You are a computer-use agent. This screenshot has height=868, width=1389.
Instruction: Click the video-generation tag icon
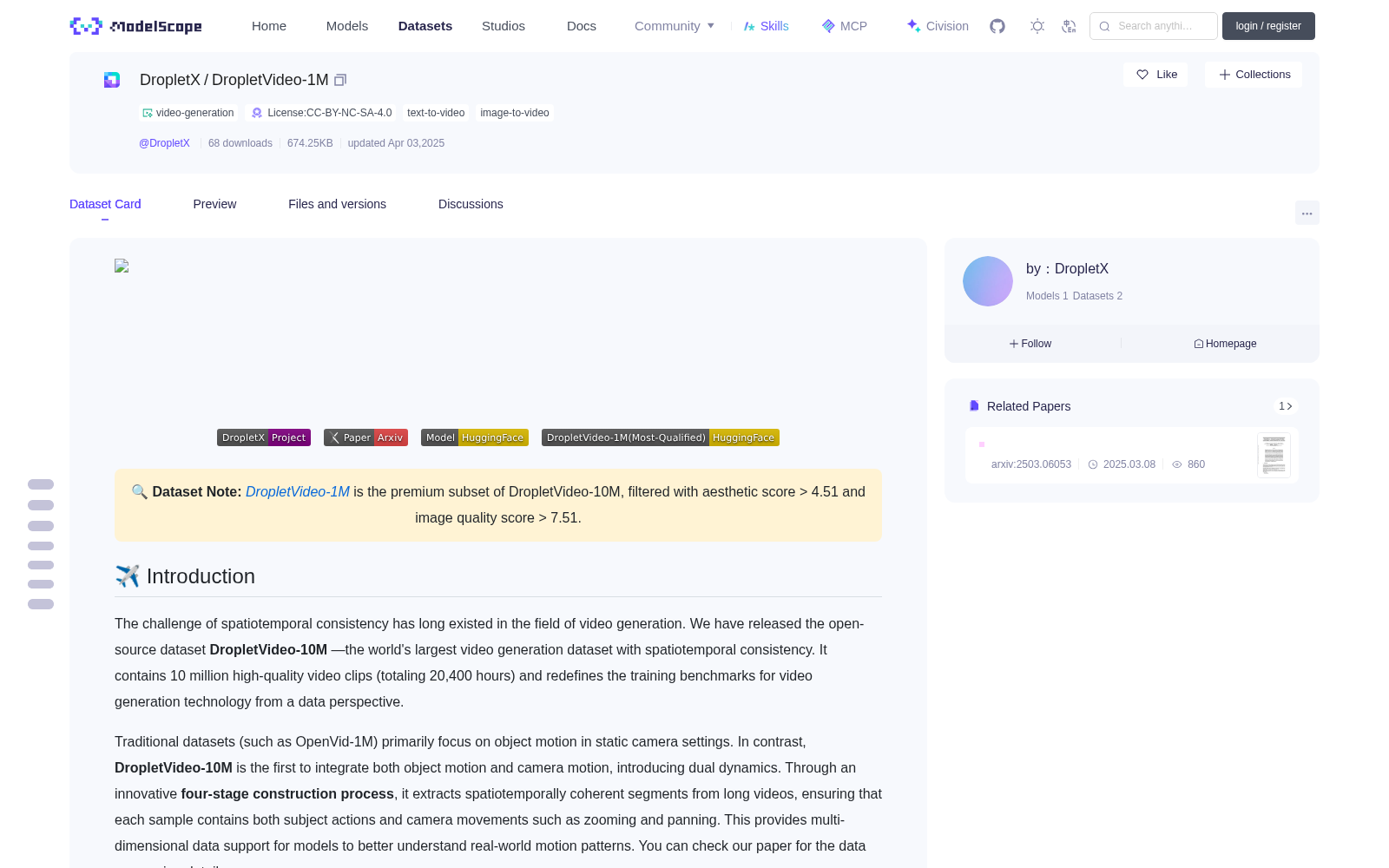148,113
